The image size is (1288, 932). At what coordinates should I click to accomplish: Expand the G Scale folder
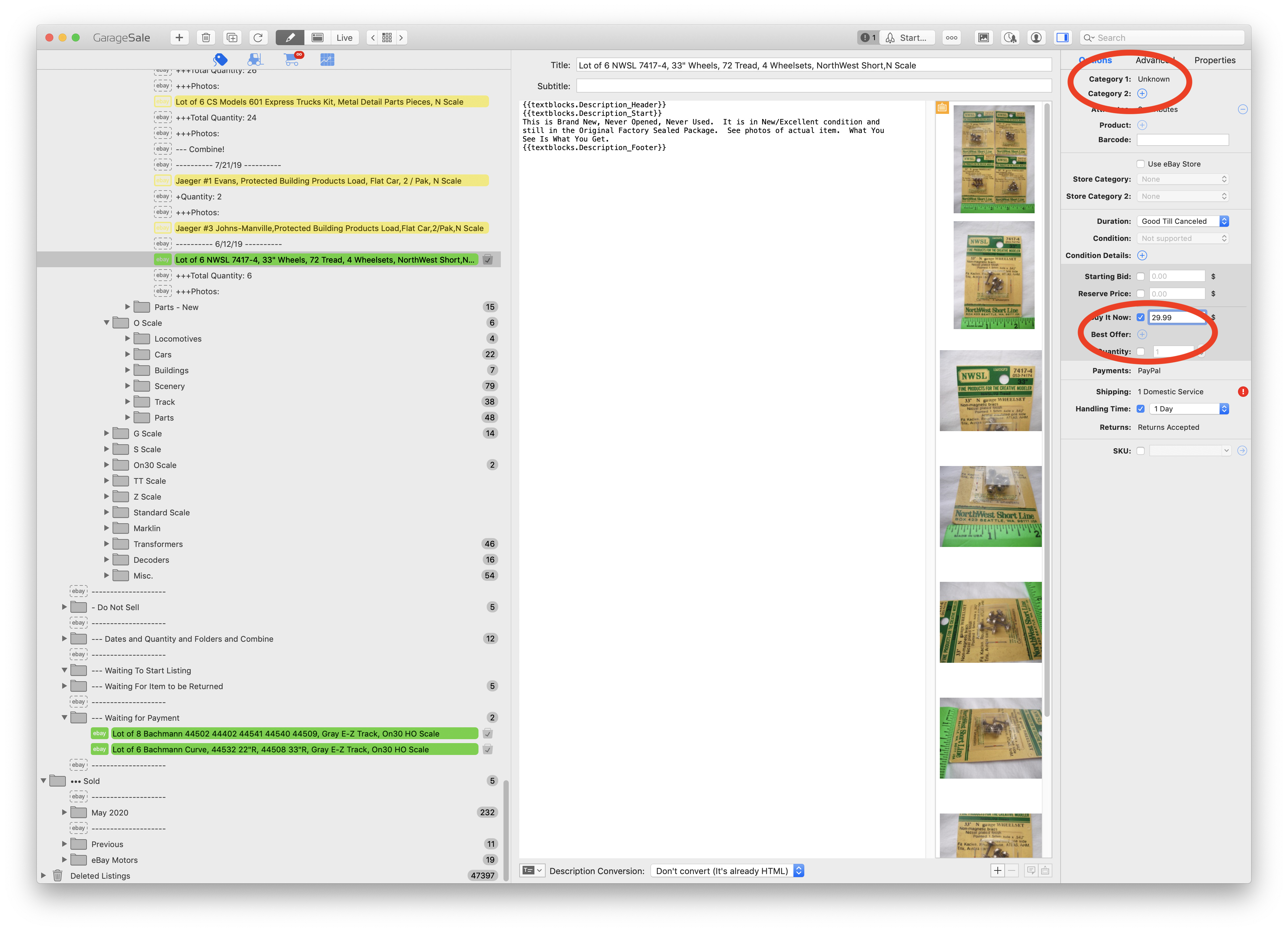(106, 434)
